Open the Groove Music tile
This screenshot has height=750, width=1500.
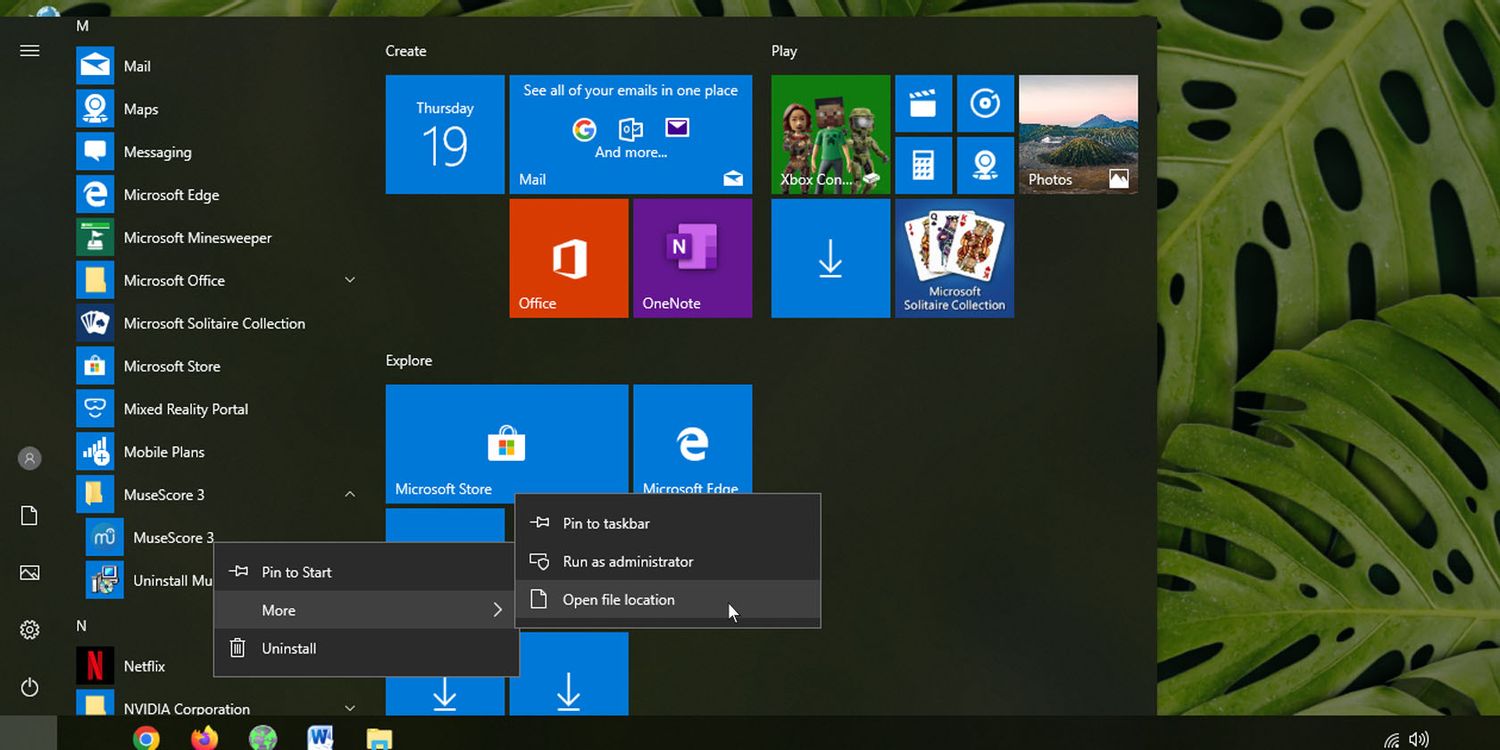985,103
